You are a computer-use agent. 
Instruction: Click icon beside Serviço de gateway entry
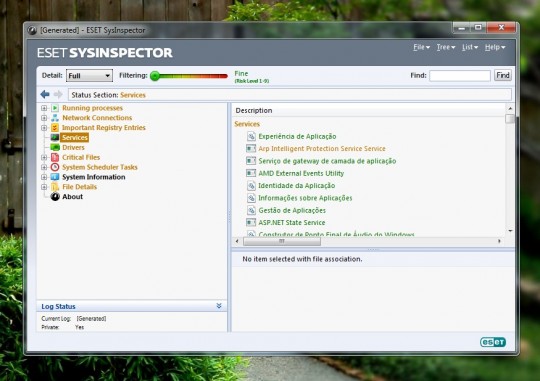click(x=251, y=161)
